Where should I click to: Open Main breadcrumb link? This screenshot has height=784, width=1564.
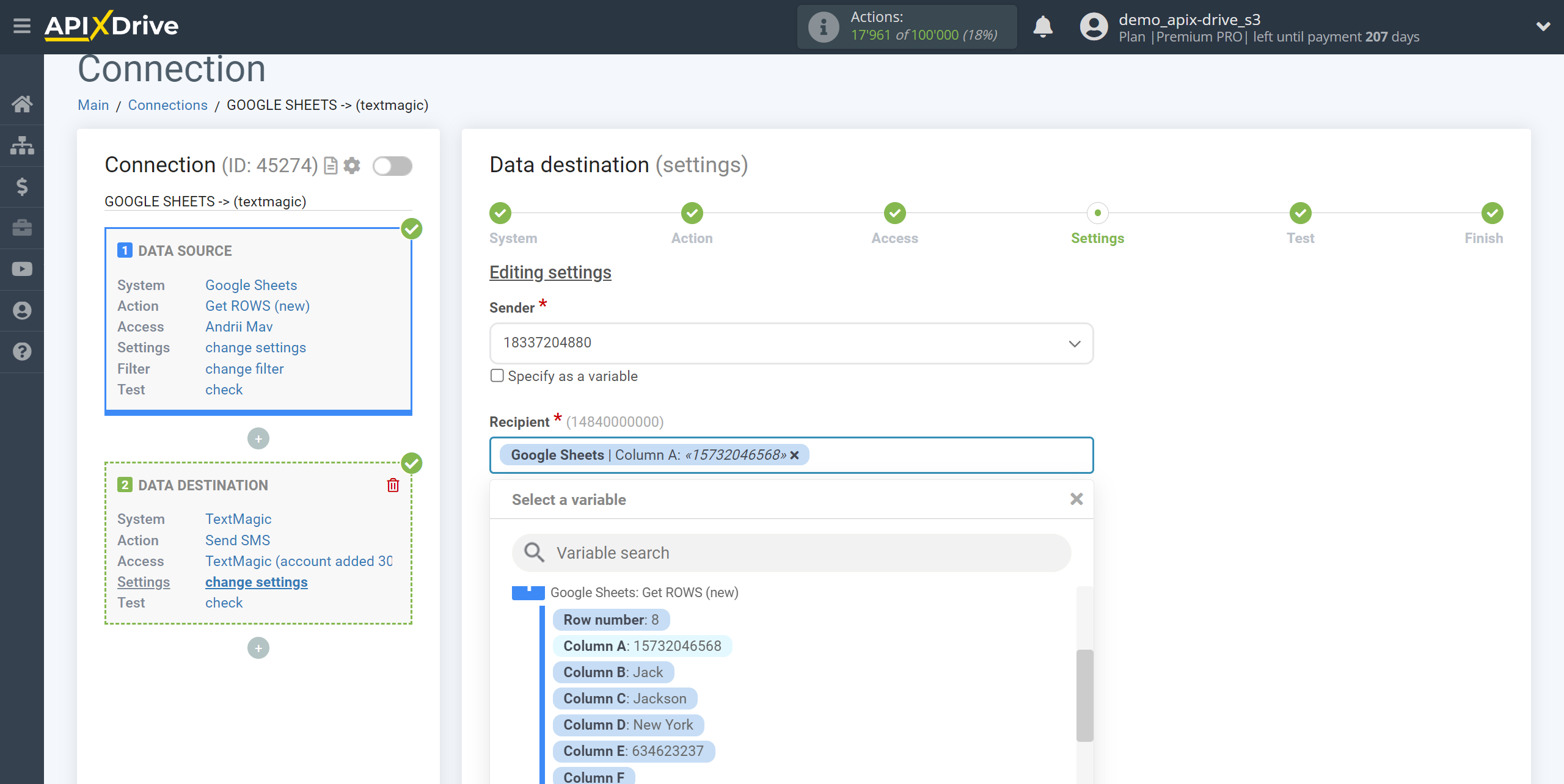93,105
